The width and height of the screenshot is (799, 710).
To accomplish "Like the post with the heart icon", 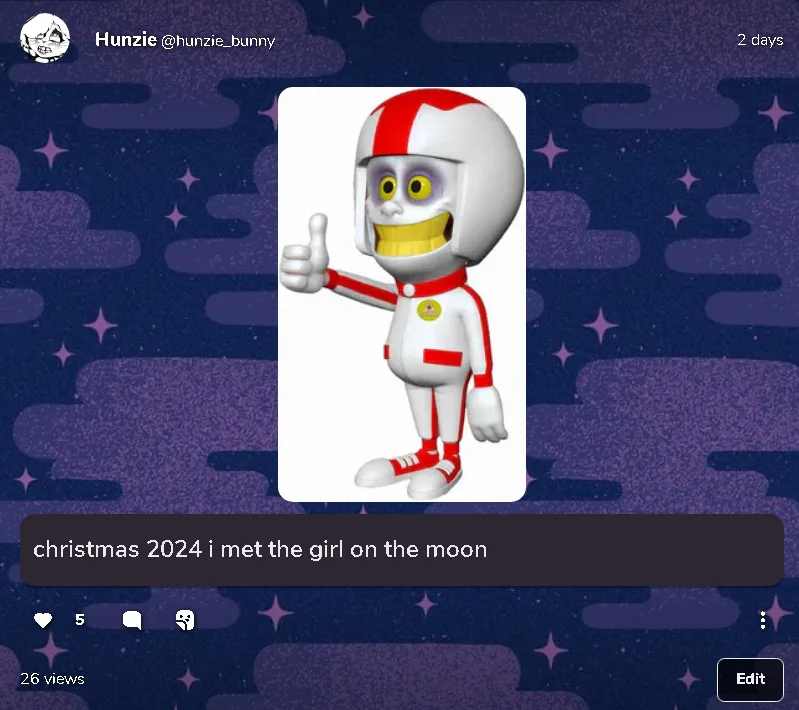I will (43, 620).
